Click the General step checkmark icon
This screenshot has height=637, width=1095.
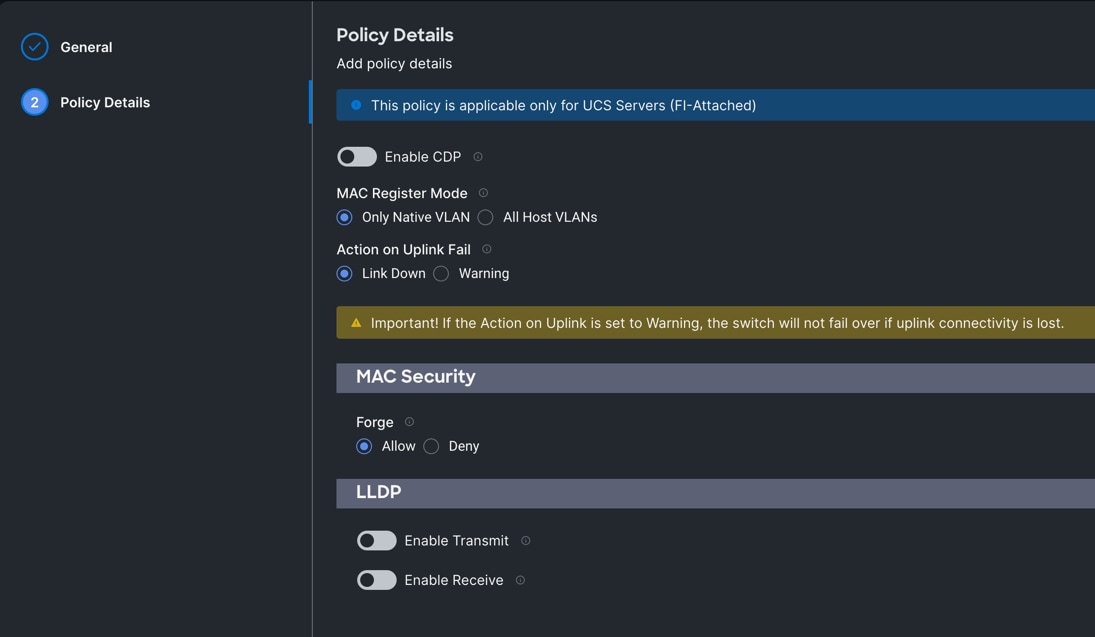tap(35, 47)
